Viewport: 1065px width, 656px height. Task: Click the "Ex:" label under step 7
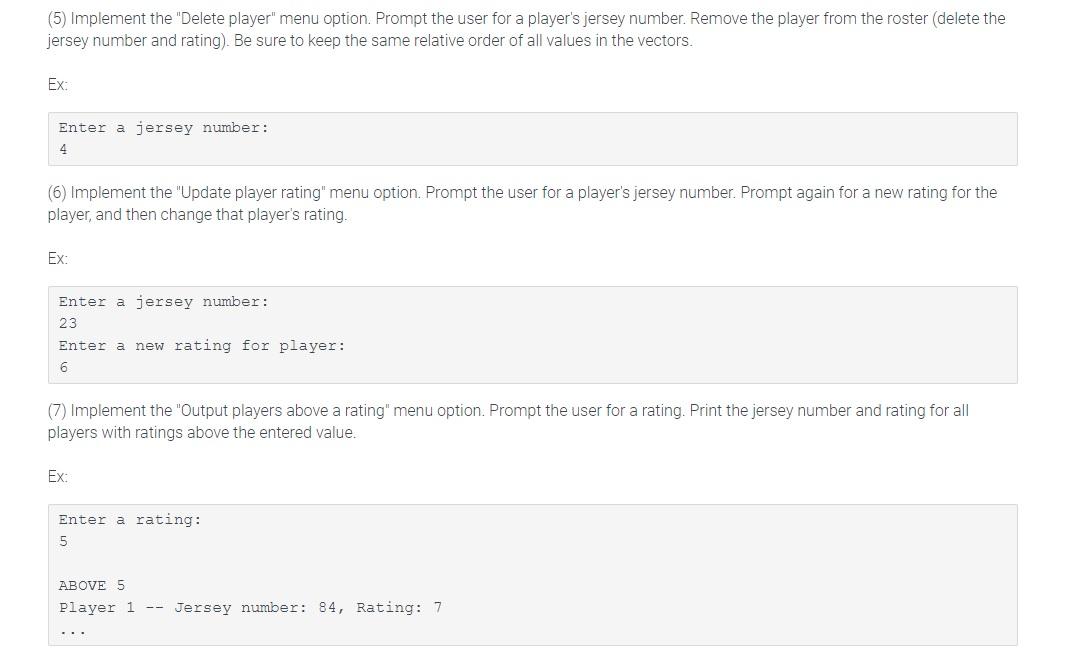coord(58,477)
